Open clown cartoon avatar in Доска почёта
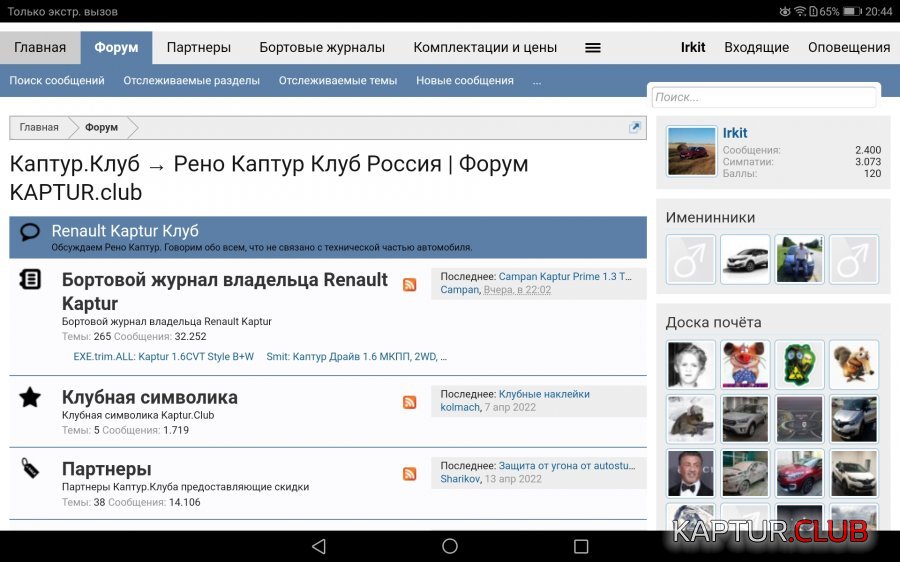The image size is (900, 562). (x=745, y=365)
